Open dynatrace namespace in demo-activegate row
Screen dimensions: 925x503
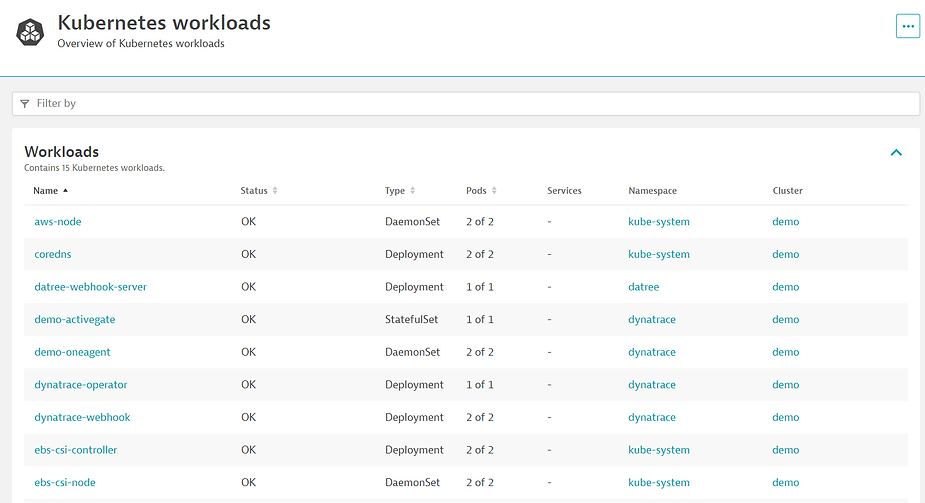click(652, 320)
